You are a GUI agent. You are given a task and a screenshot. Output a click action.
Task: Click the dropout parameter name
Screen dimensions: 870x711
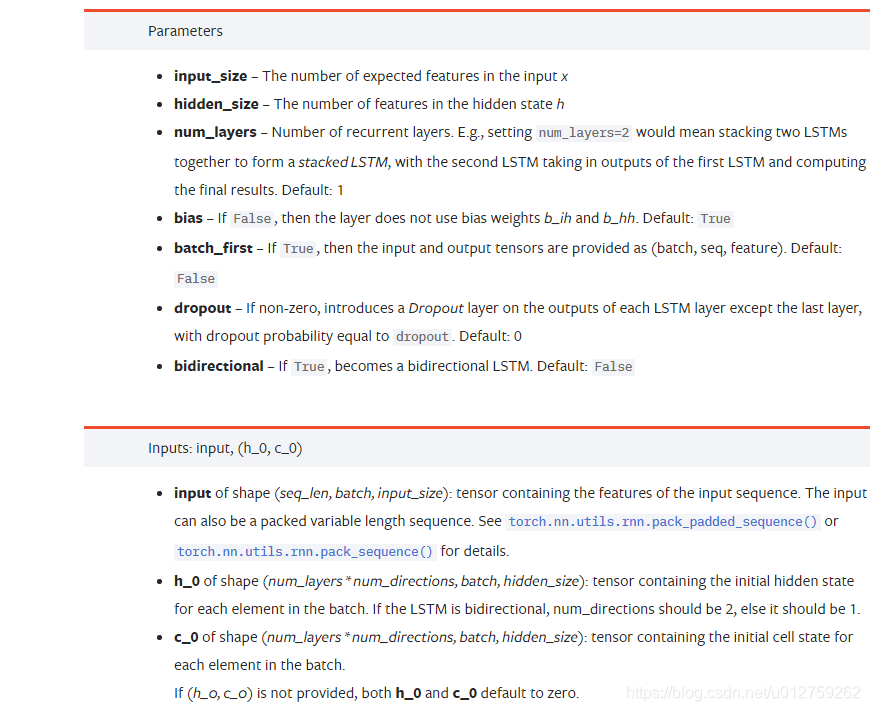pyautogui.click(x=203, y=309)
